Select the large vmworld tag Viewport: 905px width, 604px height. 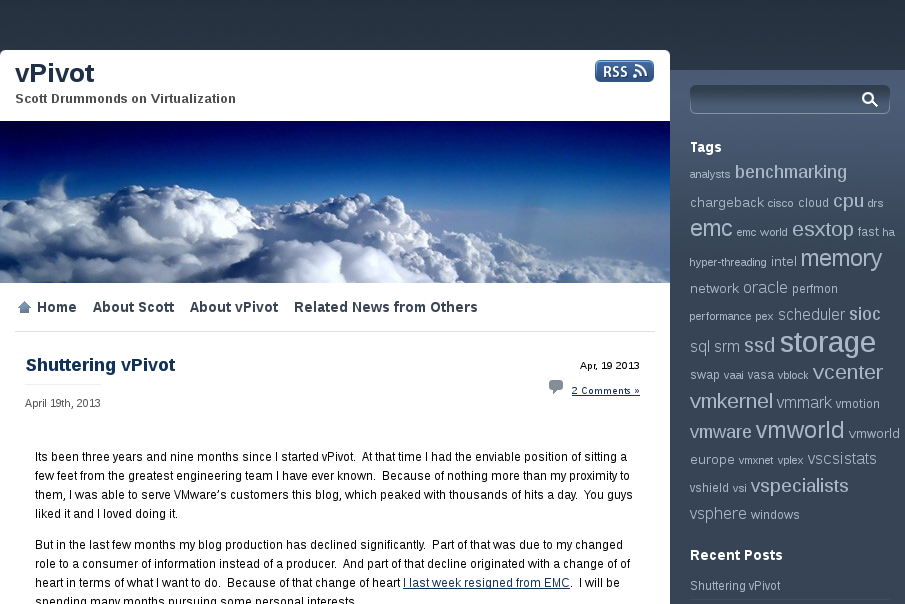[x=799, y=430]
